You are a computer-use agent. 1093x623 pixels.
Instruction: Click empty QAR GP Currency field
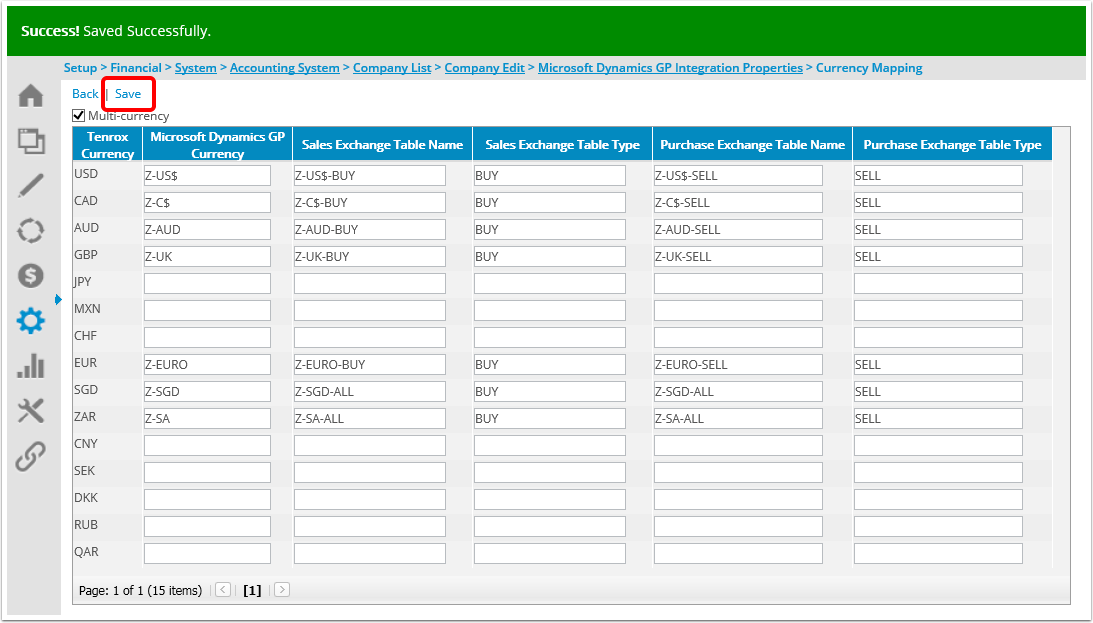coord(207,553)
